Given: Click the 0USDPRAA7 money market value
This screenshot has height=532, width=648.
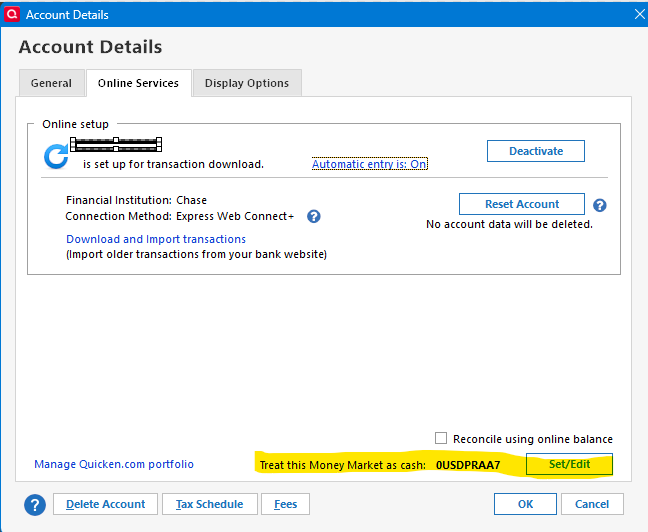Looking at the screenshot, I should [x=468, y=465].
